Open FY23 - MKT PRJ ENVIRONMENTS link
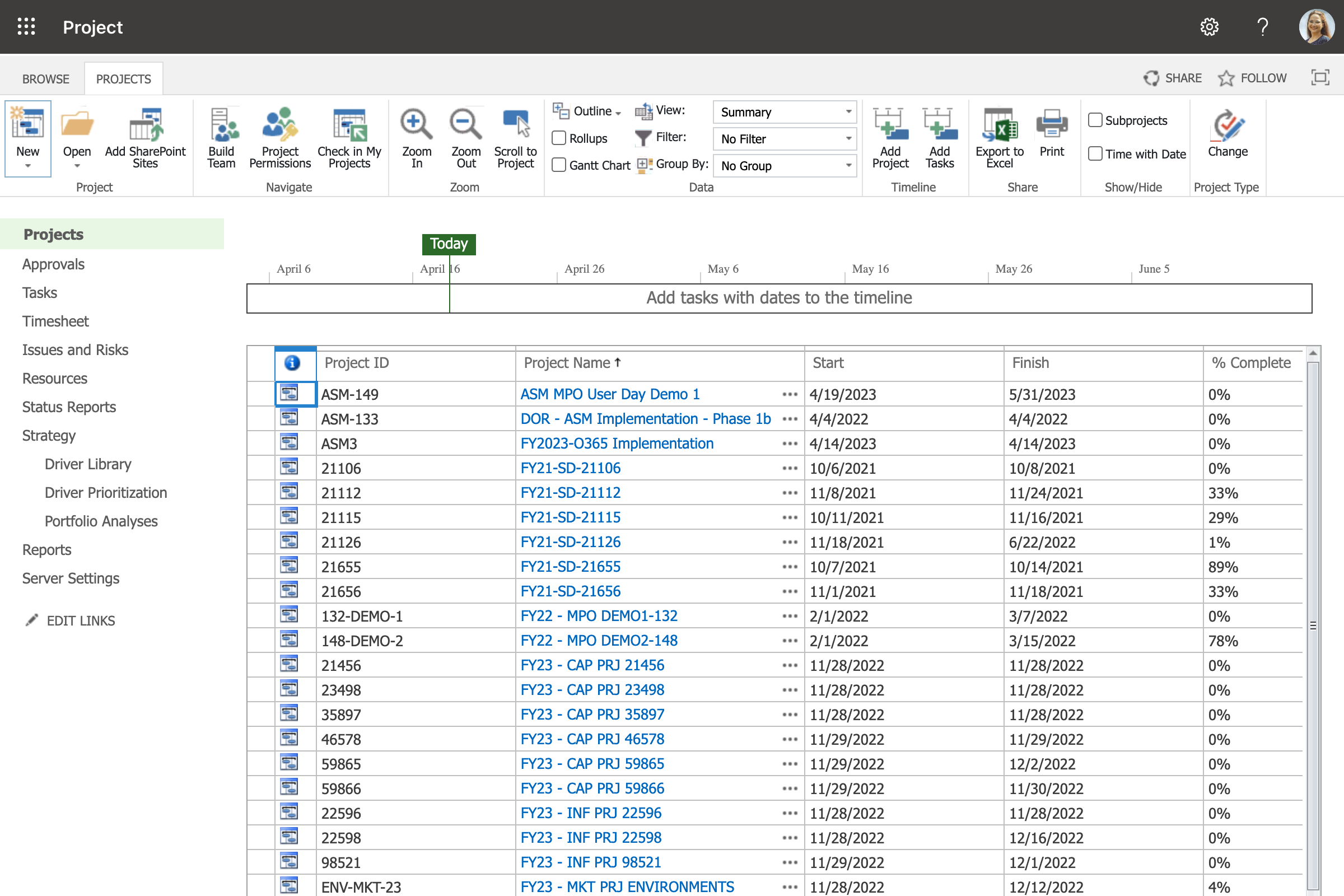 click(x=627, y=886)
